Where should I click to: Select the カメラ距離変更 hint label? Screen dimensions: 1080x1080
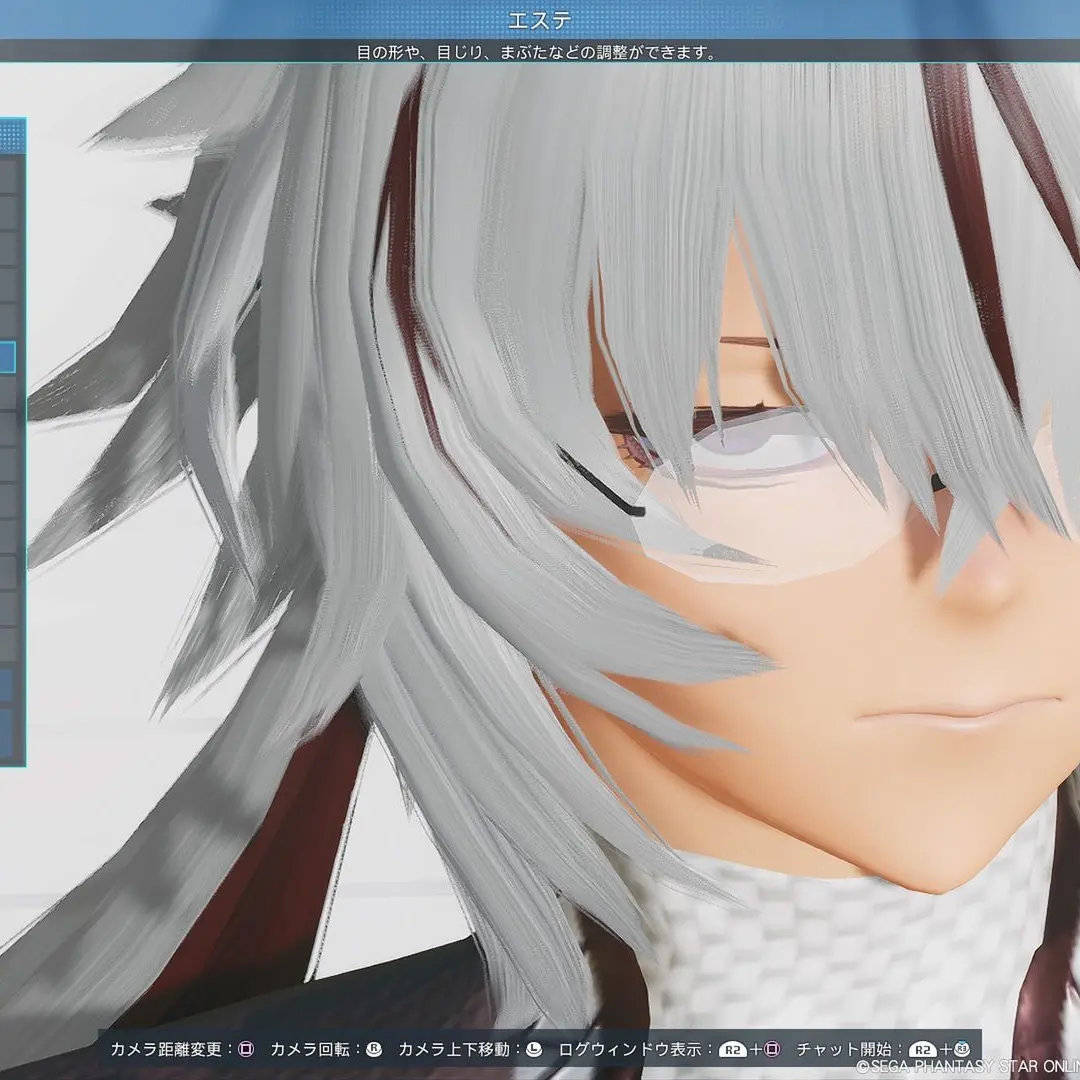click(x=166, y=1049)
